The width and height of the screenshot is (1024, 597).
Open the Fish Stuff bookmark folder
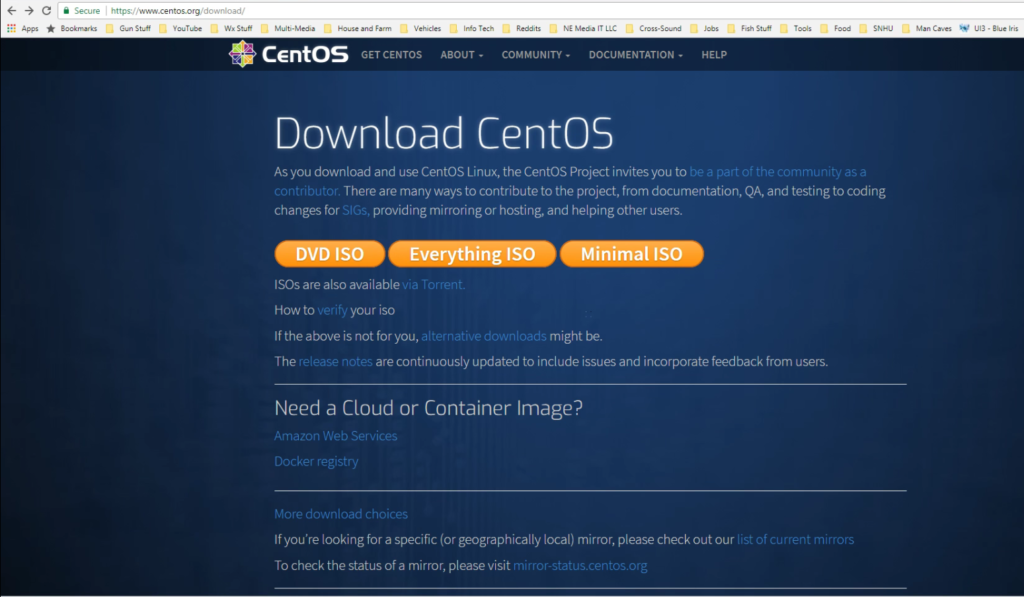click(750, 28)
